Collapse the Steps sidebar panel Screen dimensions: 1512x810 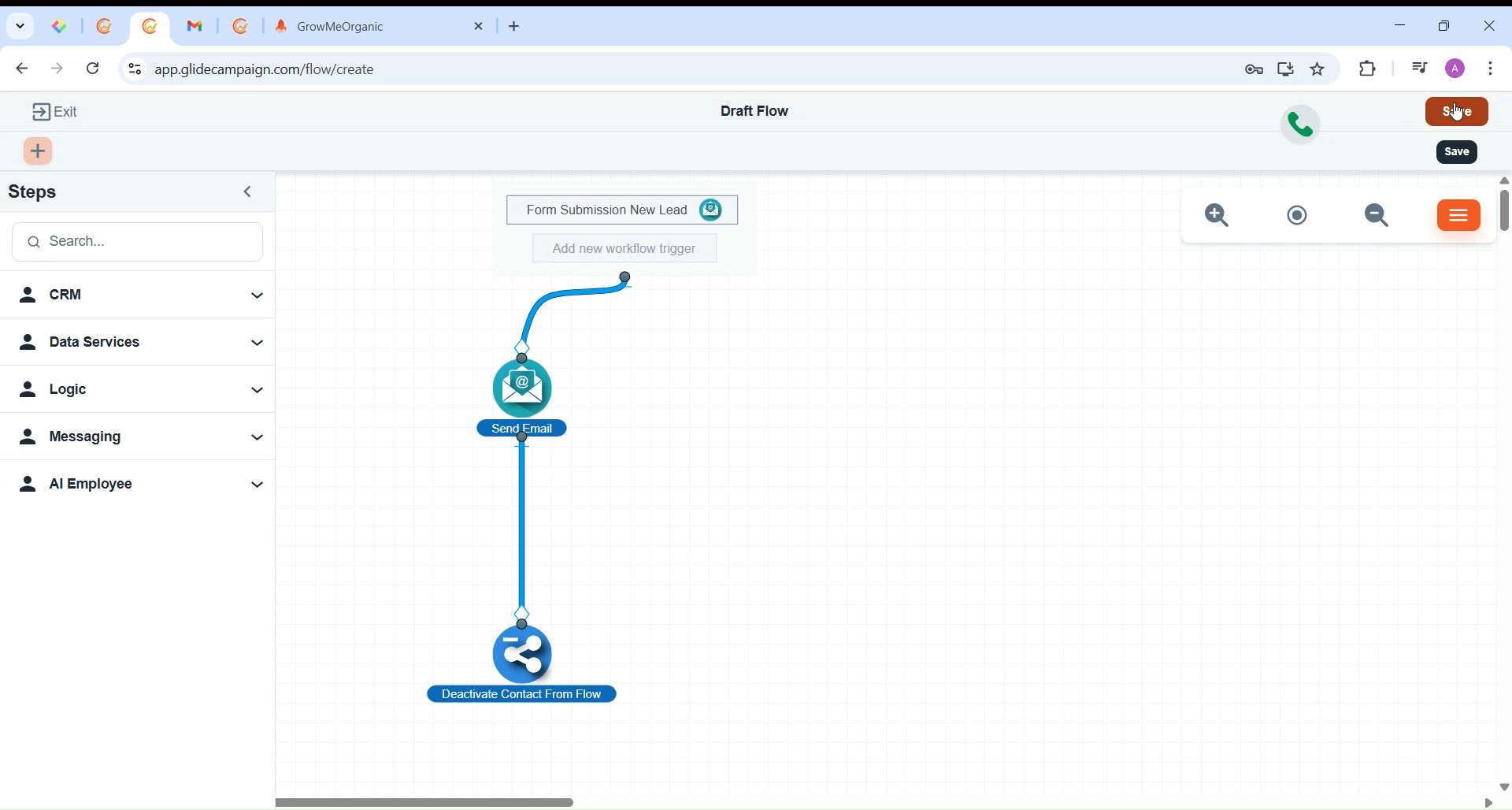point(248,192)
